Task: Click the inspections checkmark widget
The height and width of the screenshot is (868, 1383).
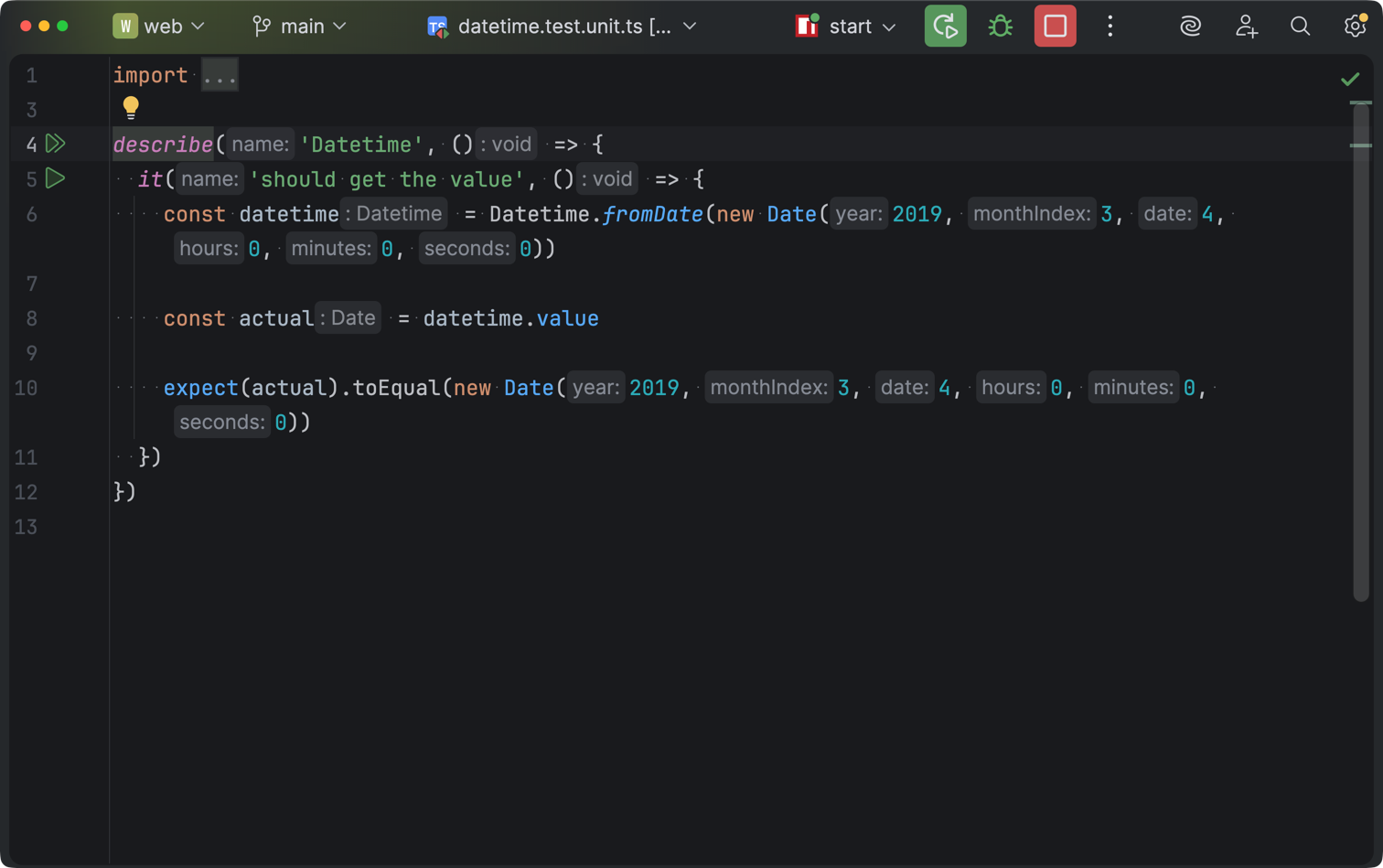Action: (x=1350, y=79)
